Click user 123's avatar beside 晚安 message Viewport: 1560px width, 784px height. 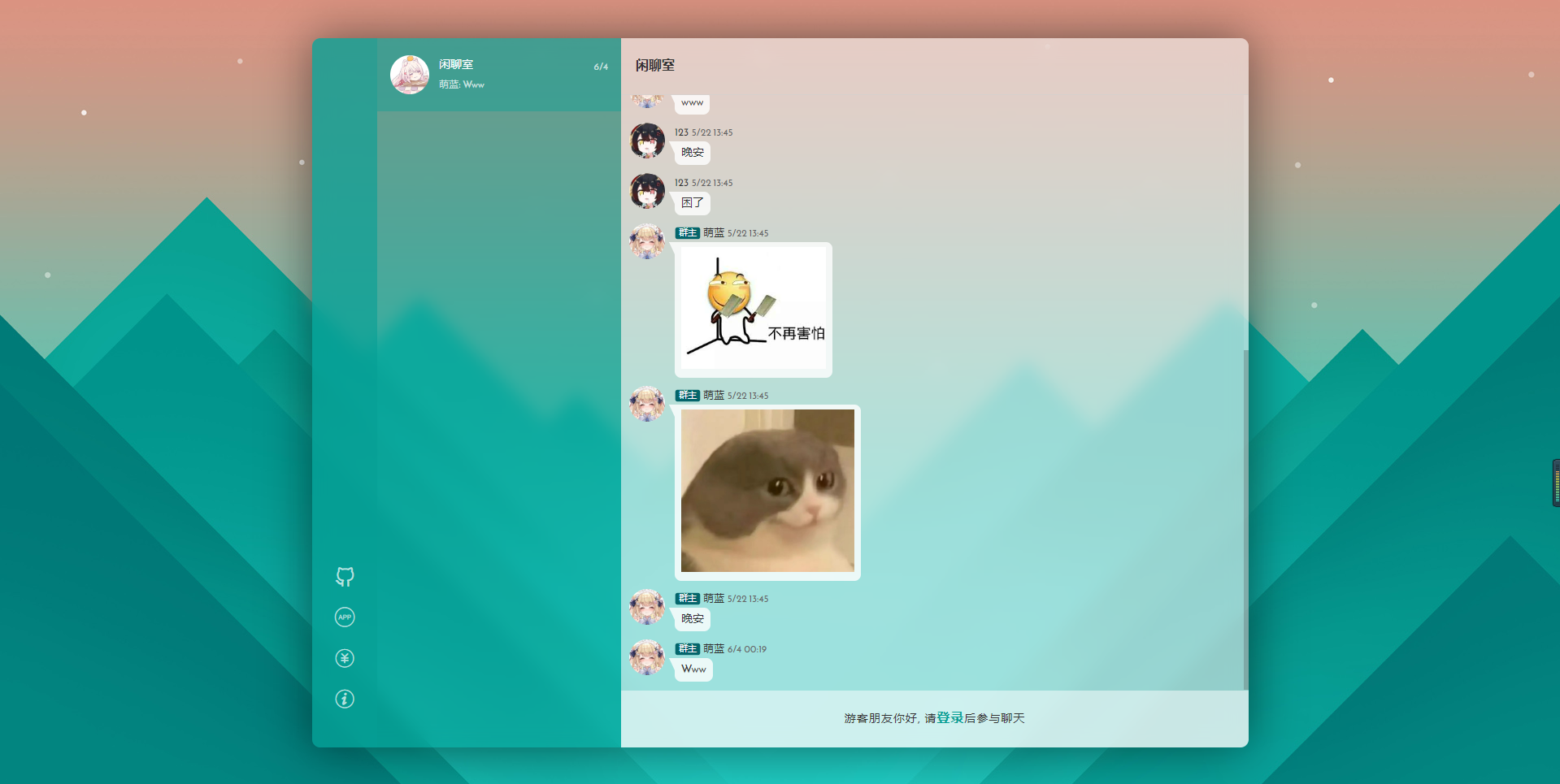pyautogui.click(x=647, y=141)
